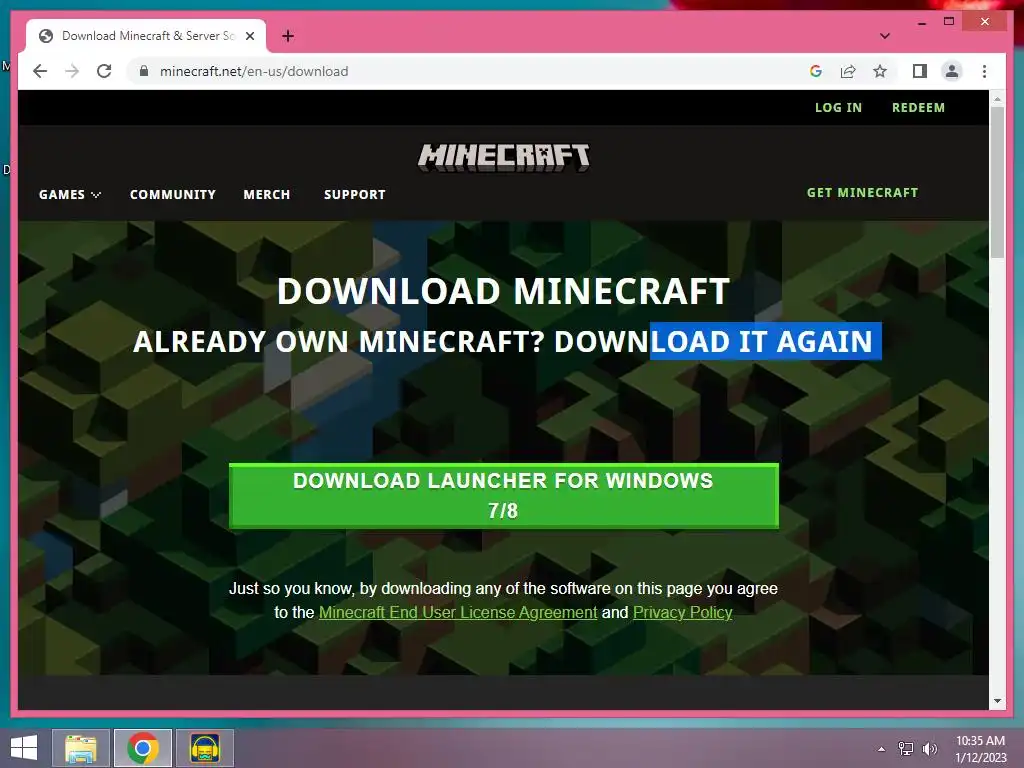Close the Download Minecraft tab

coord(249,36)
